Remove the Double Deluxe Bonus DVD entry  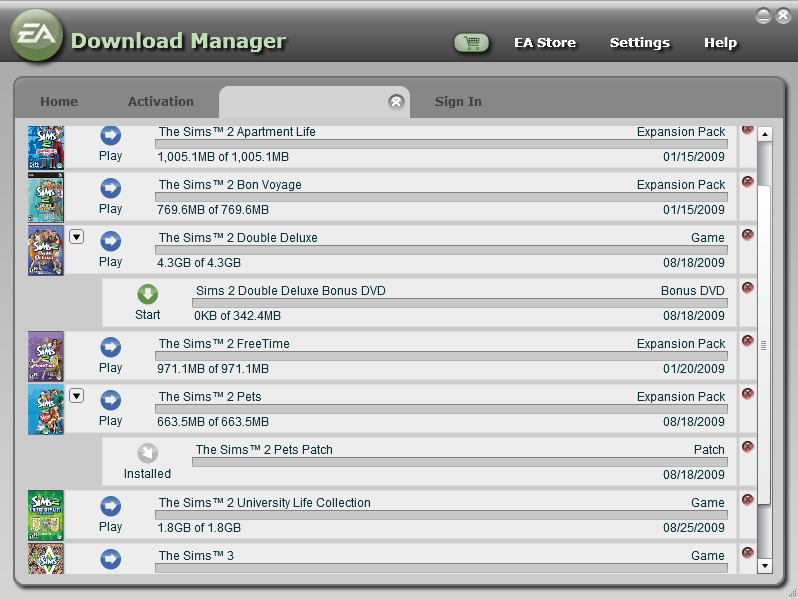point(748,288)
